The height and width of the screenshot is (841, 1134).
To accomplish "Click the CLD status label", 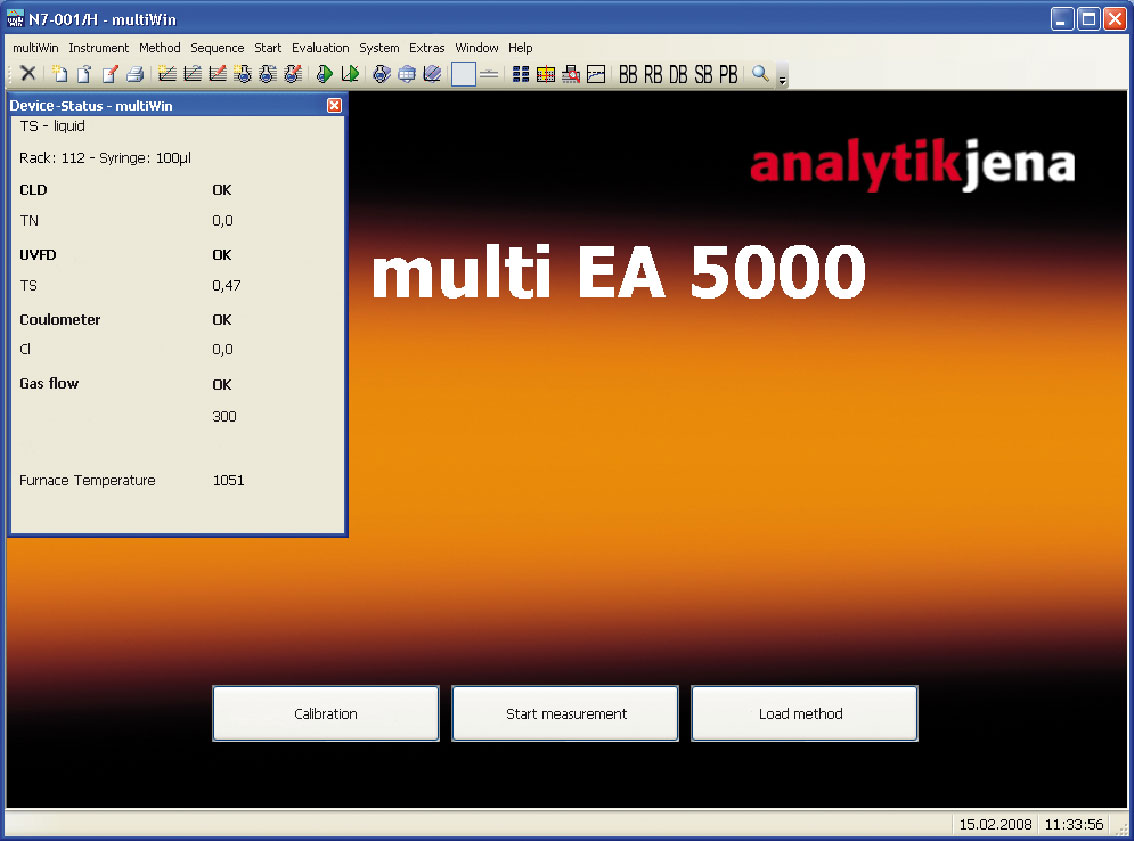I will (x=33, y=190).
